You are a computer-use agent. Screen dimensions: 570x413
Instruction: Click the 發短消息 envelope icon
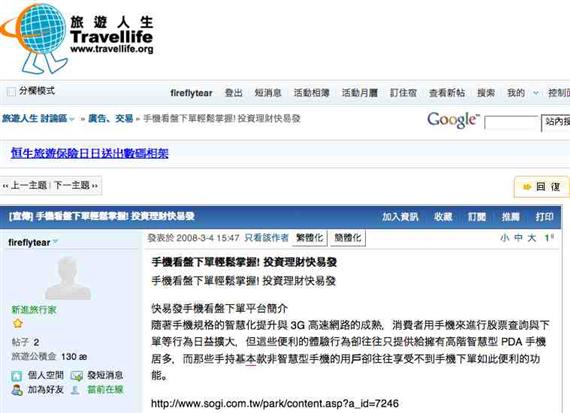(77, 376)
